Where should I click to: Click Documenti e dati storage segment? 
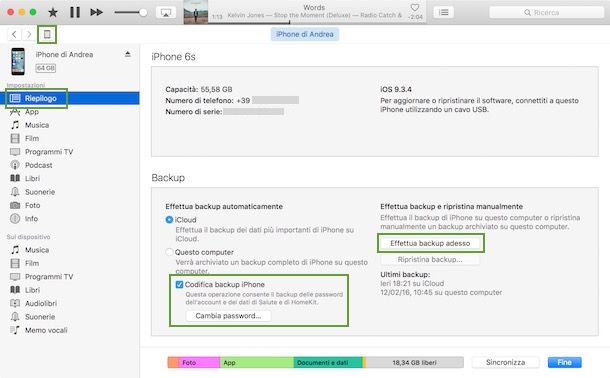328,362
